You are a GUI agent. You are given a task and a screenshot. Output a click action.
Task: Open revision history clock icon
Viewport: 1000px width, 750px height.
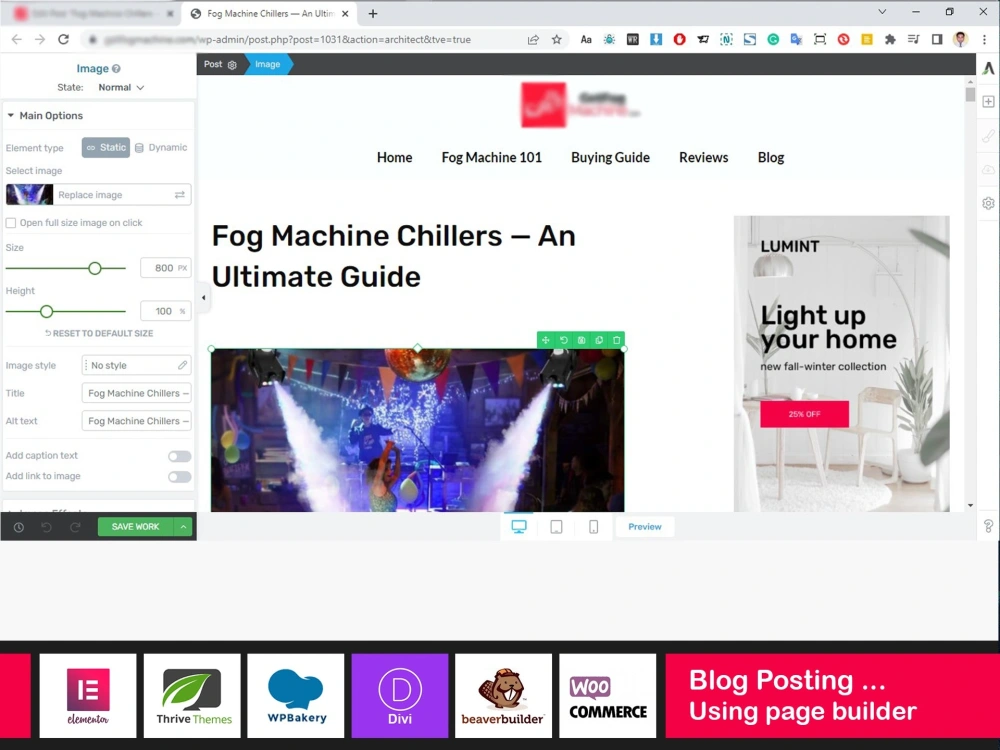pos(19,527)
